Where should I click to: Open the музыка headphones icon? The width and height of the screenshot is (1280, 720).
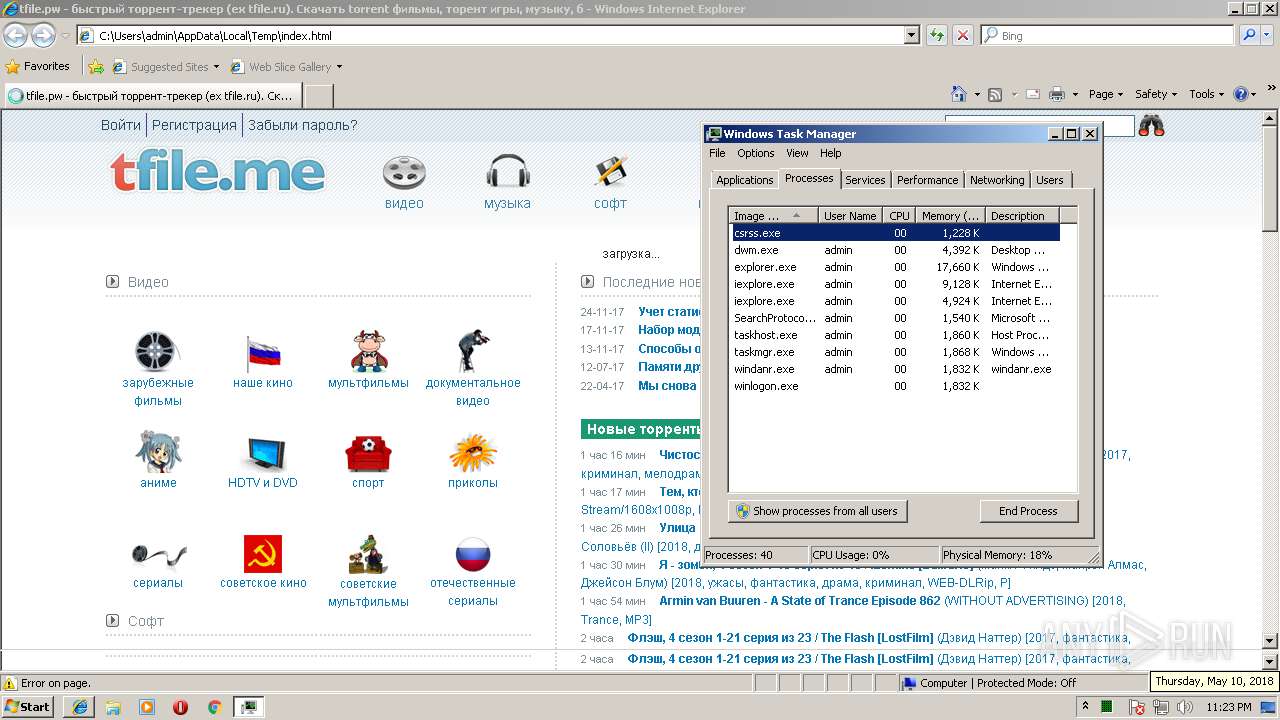507,172
